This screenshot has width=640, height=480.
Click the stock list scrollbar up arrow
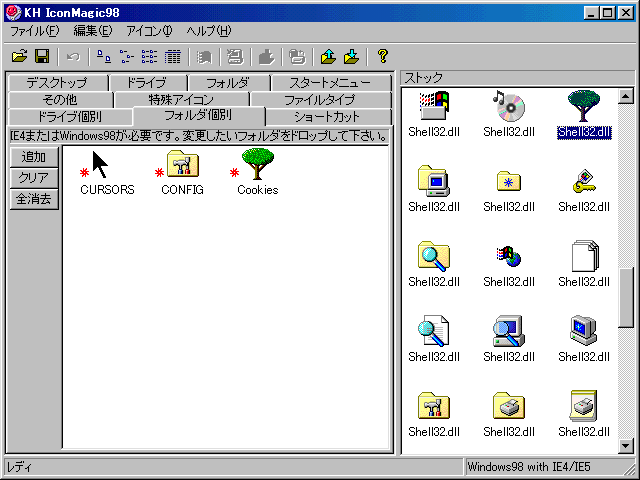pyautogui.click(x=626, y=97)
